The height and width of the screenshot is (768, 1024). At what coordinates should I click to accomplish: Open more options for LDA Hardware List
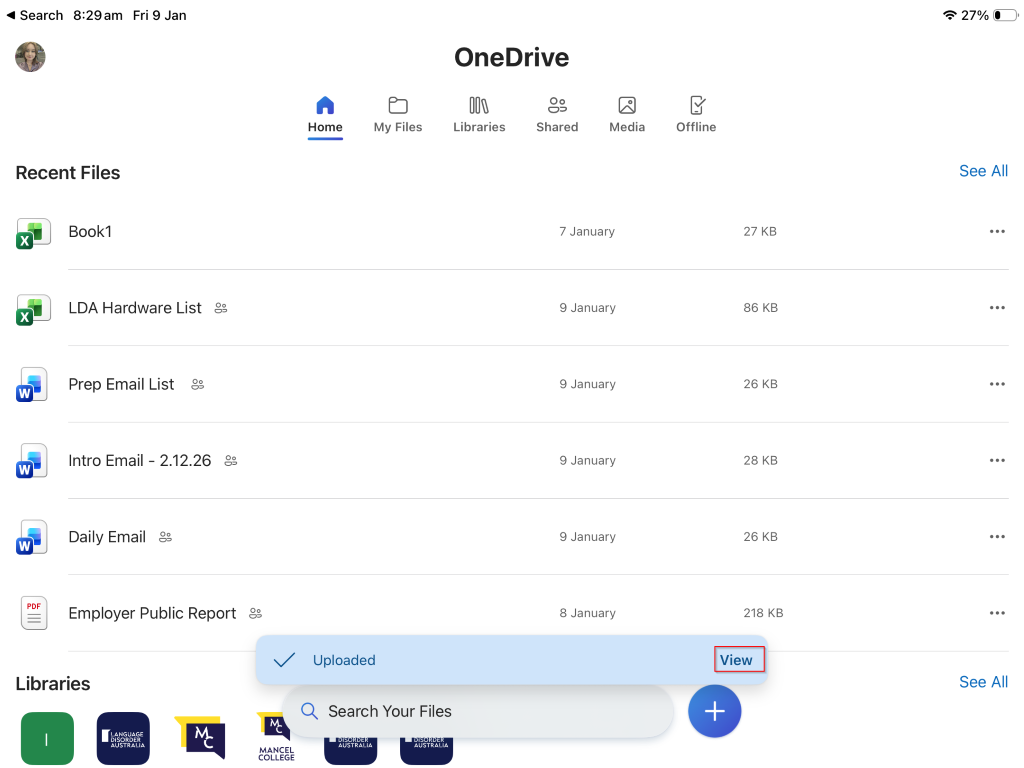[997, 308]
